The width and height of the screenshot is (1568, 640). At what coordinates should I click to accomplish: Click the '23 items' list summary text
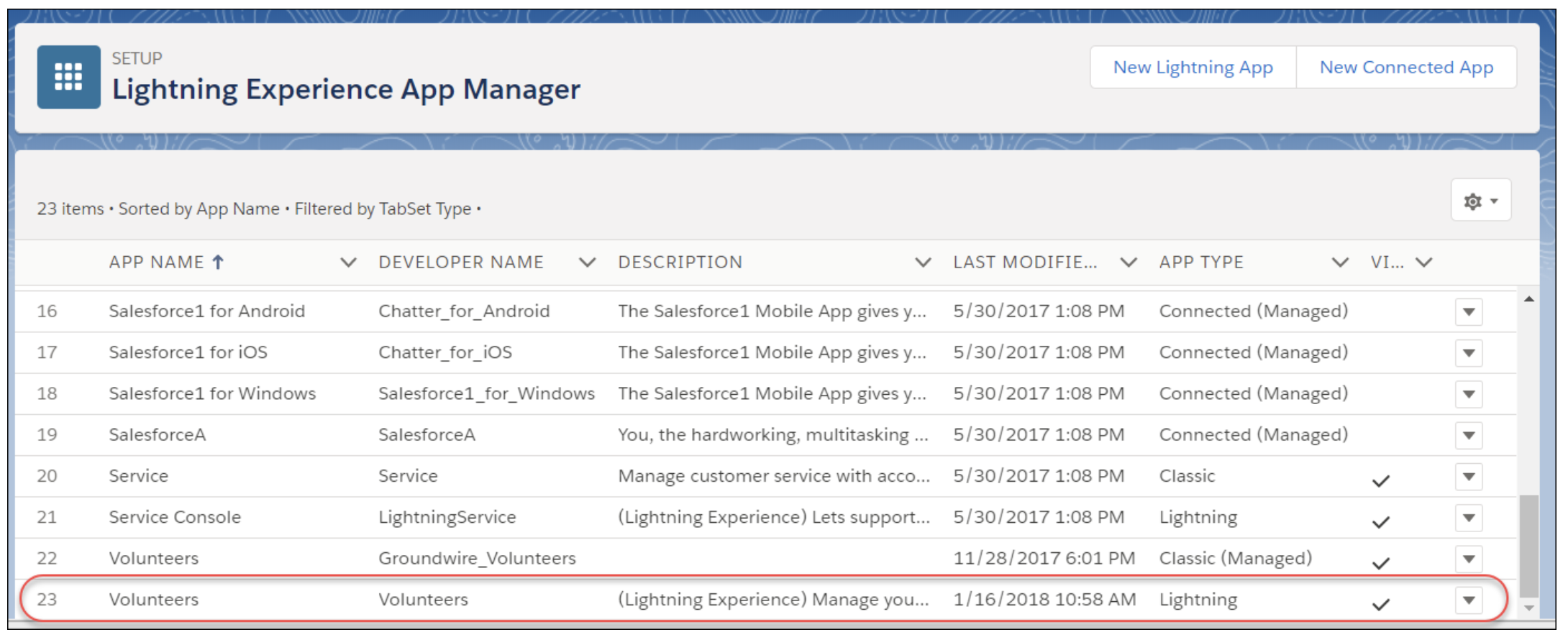click(70, 209)
